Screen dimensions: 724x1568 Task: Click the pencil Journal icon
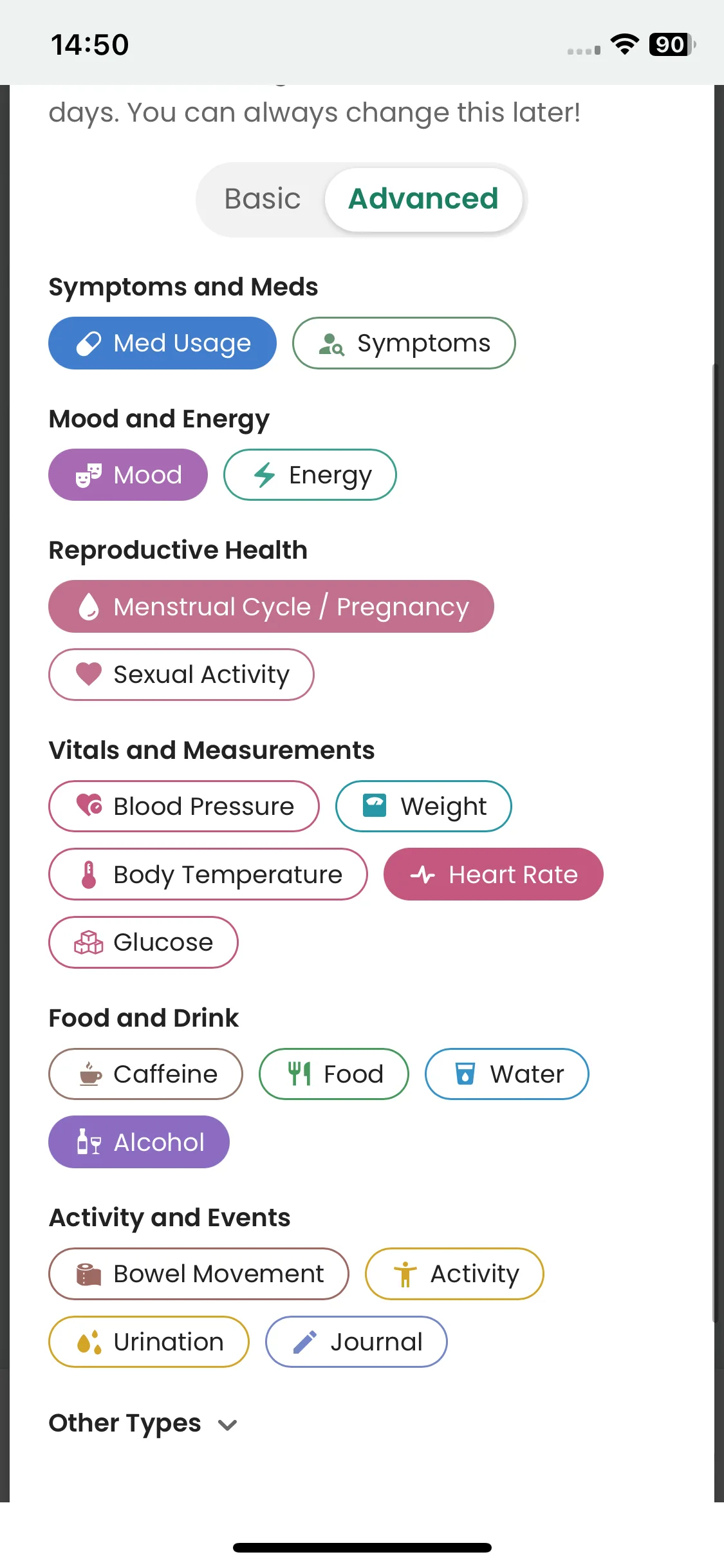304,1342
